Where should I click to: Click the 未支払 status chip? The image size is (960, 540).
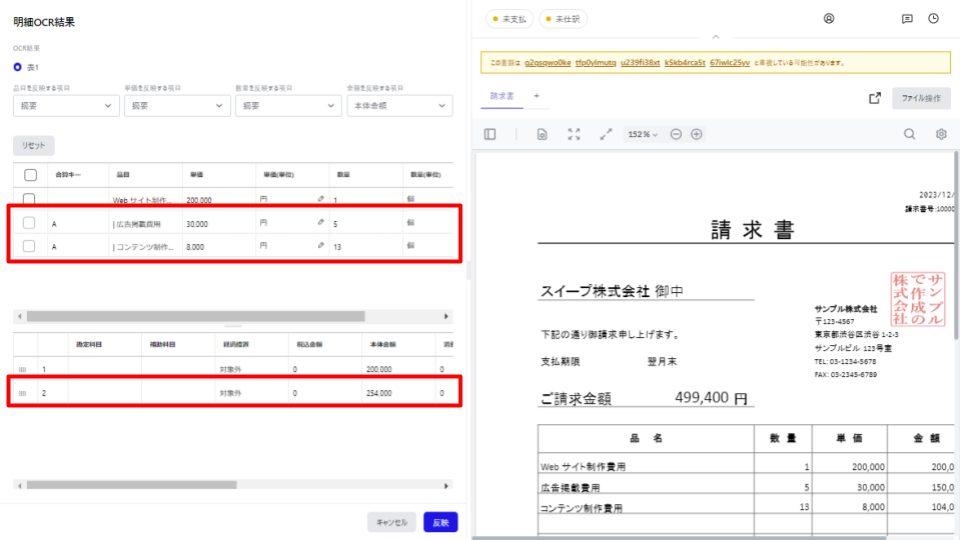coord(509,19)
